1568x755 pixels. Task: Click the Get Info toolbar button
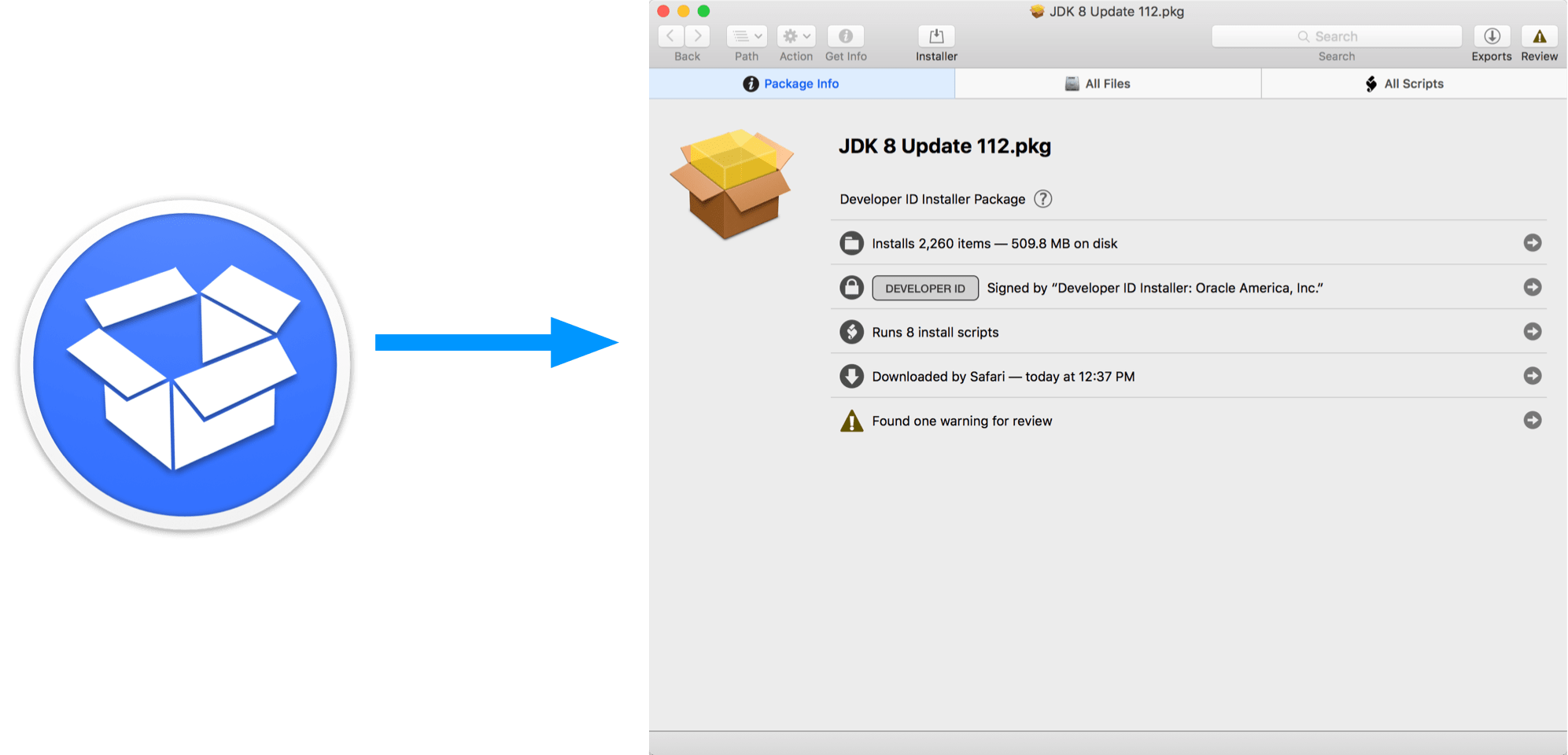(846, 36)
